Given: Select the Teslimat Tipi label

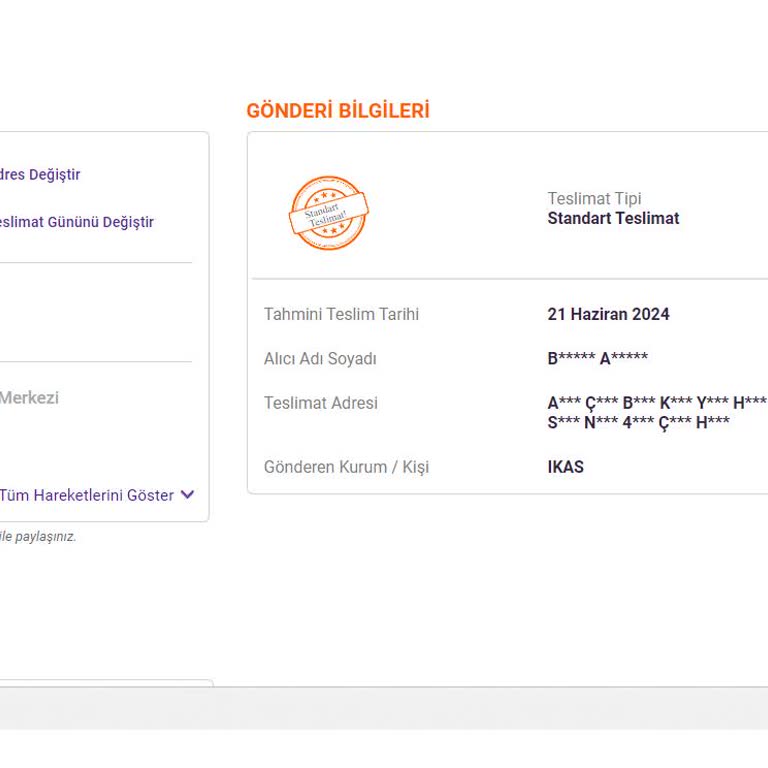Looking at the screenshot, I should point(594,199).
